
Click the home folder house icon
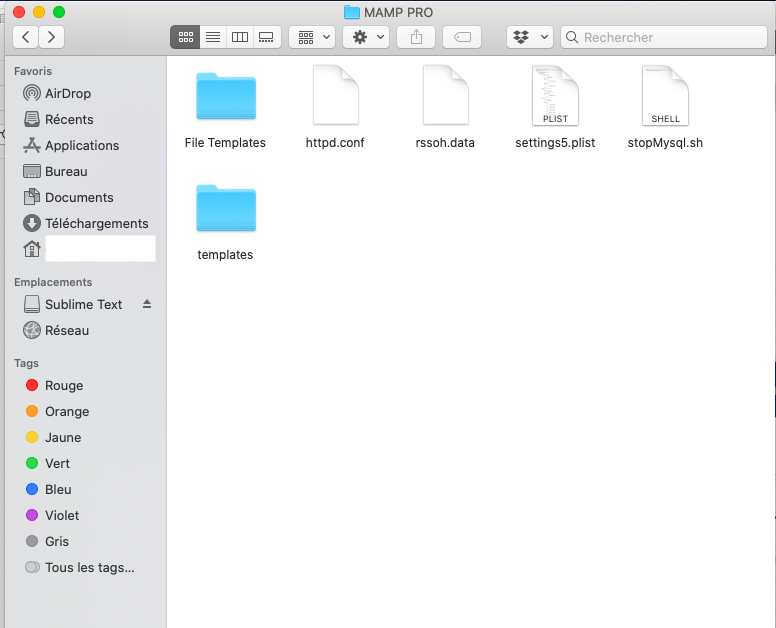[32, 248]
